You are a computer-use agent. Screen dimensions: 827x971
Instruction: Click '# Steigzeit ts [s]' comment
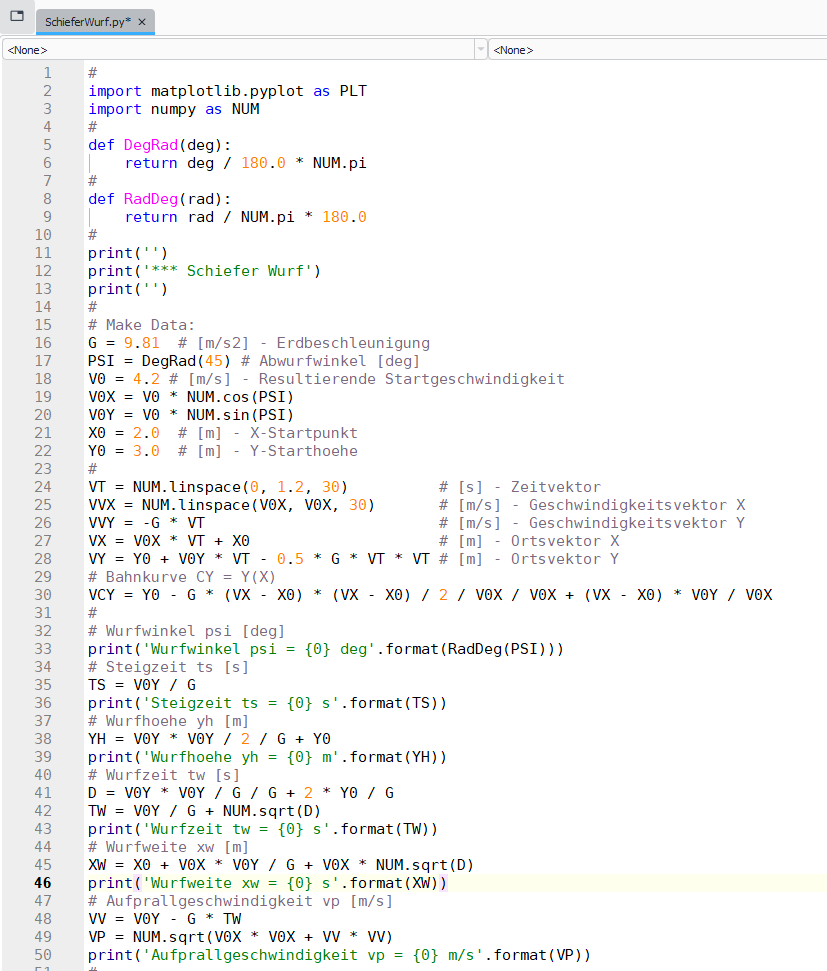[x=168, y=667]
